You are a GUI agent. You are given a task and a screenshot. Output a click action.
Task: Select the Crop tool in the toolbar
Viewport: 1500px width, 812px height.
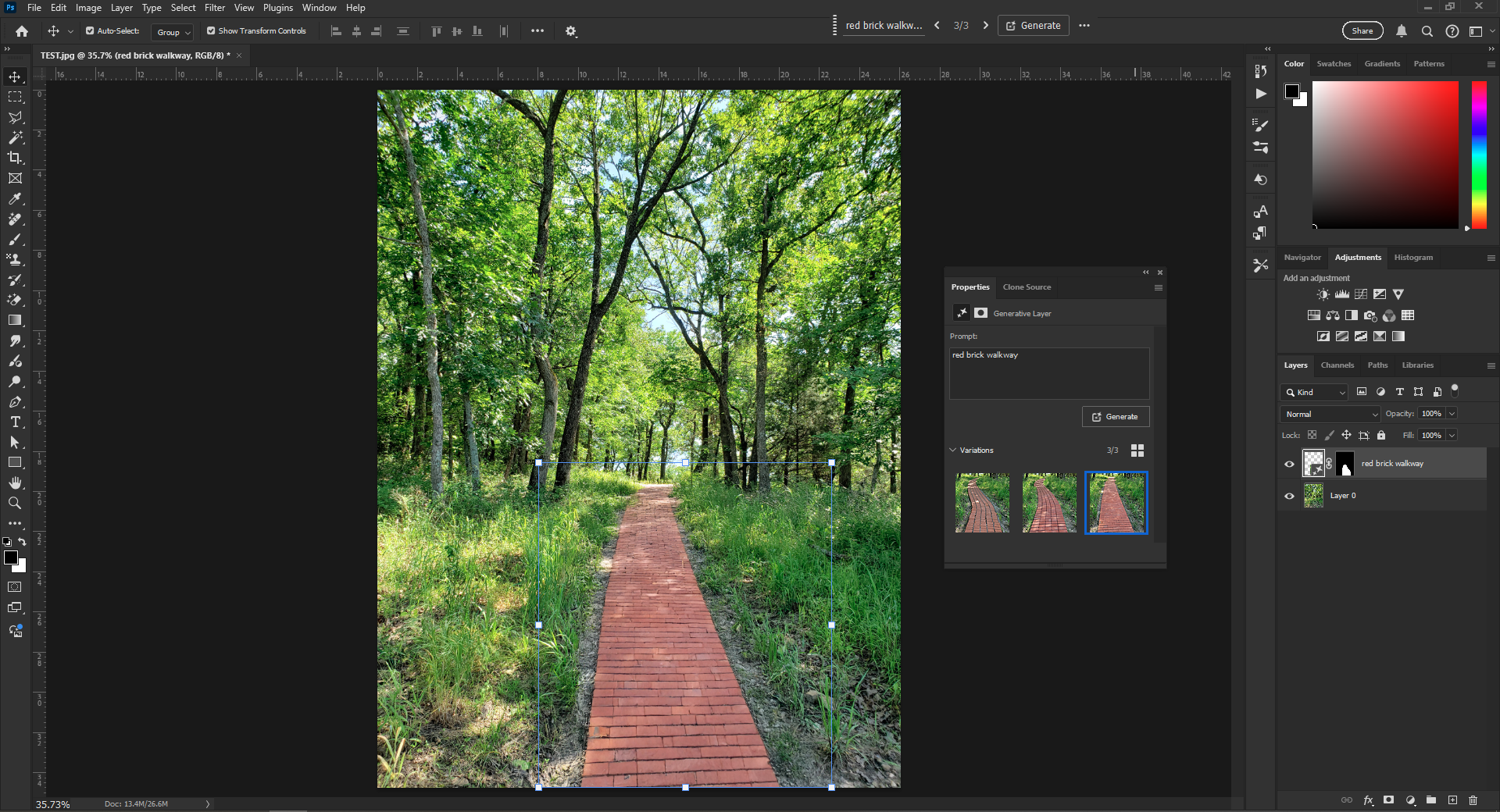[15, 158]
